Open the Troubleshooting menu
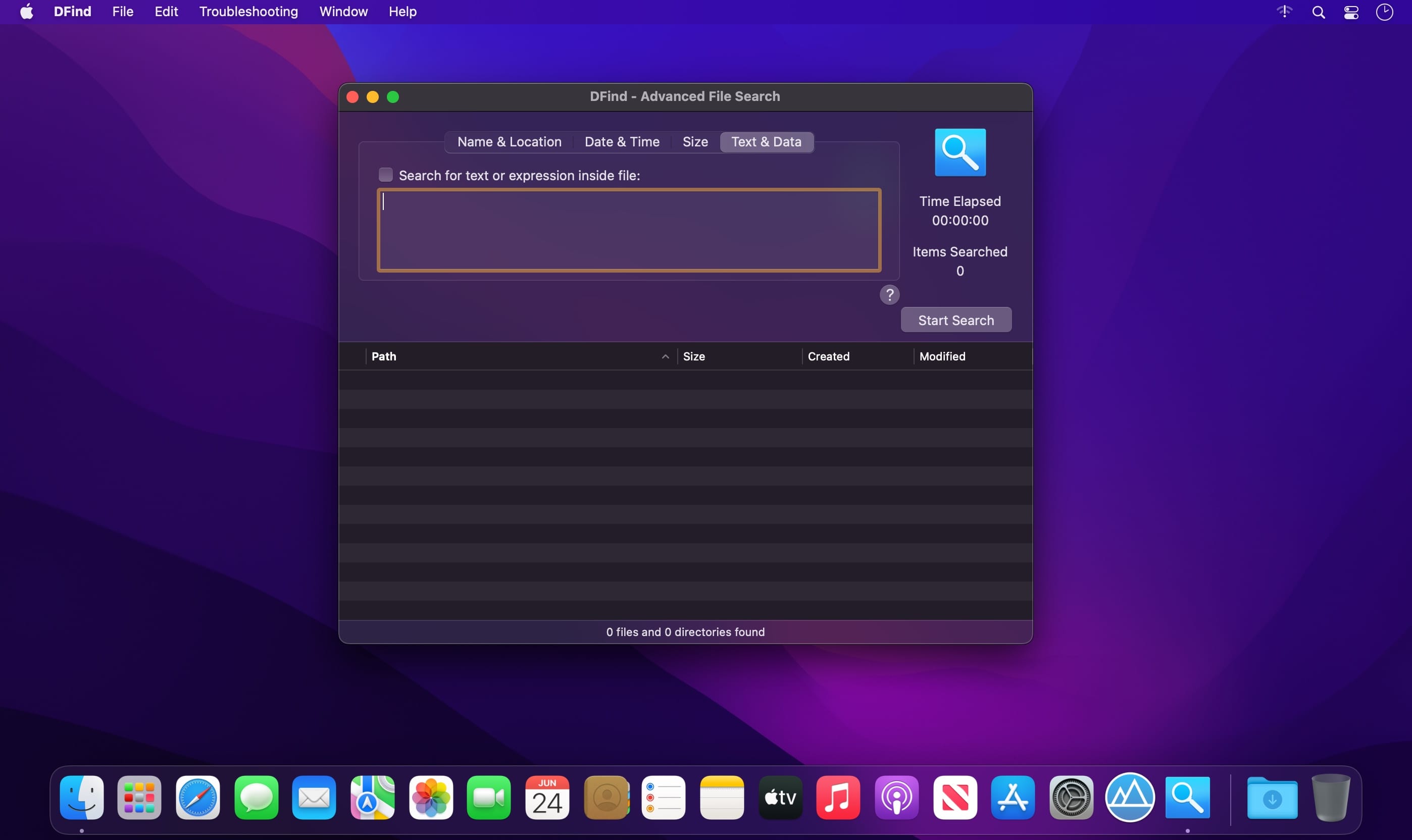 (248, 11)
